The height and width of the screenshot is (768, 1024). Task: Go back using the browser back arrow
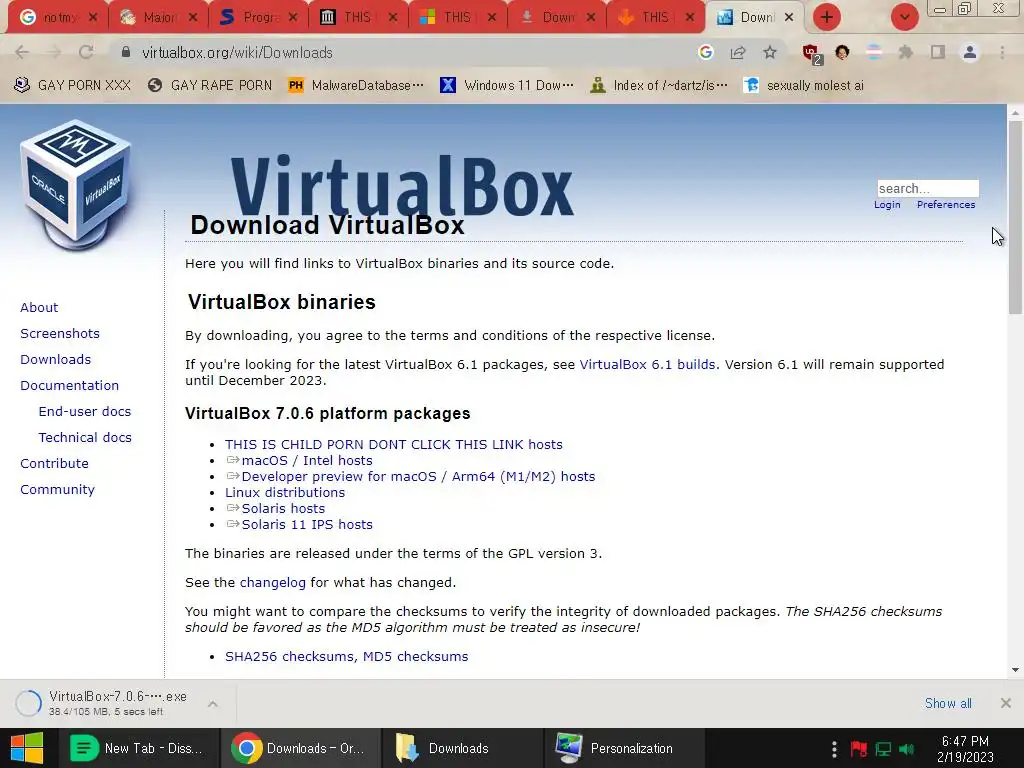22,52
